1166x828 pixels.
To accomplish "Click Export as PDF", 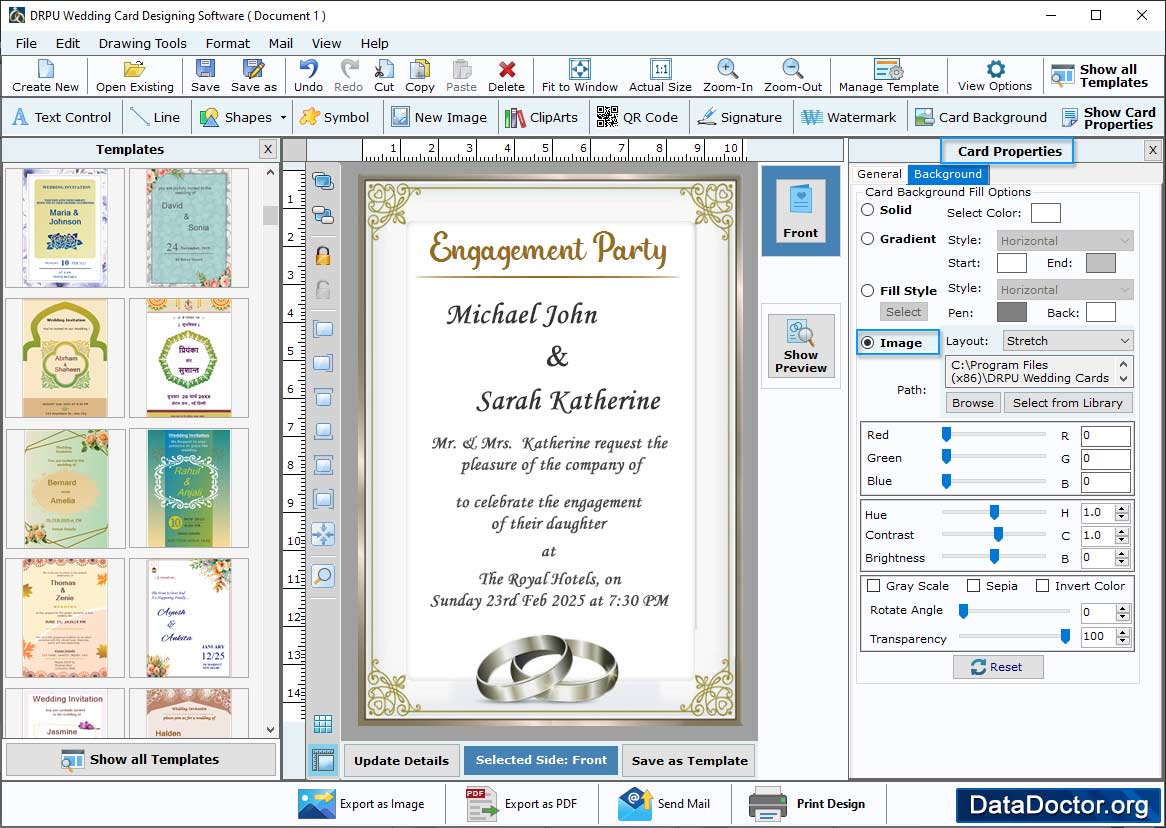I will [x=522, y=803].
